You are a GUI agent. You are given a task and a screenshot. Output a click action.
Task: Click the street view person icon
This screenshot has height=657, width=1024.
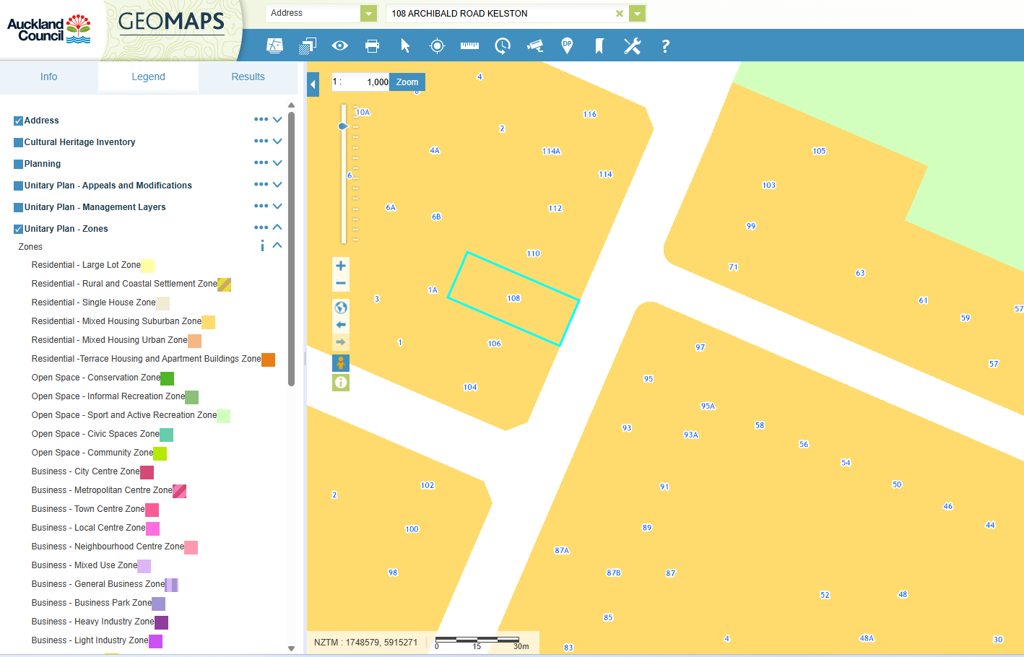(341, 363)
